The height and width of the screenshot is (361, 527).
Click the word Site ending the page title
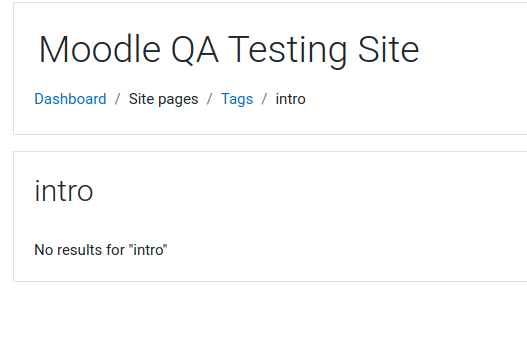click(389, 50)
